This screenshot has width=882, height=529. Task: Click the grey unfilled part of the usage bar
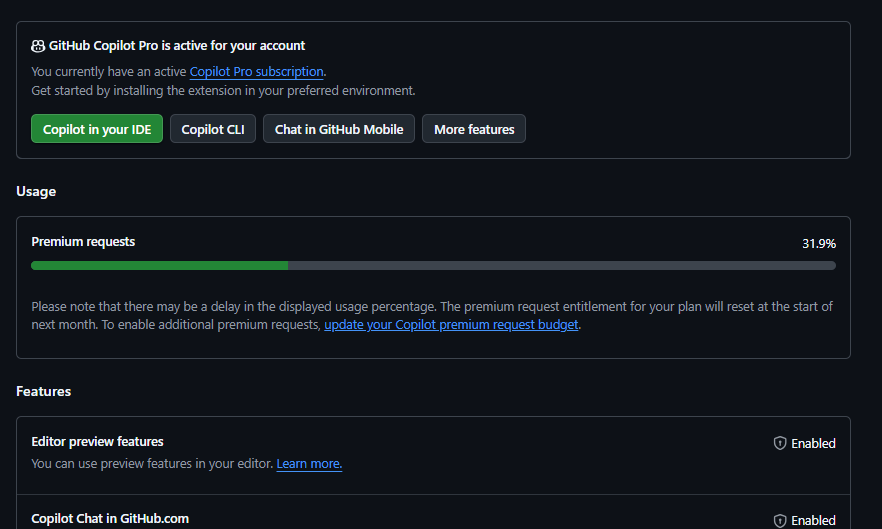point(560,266)
